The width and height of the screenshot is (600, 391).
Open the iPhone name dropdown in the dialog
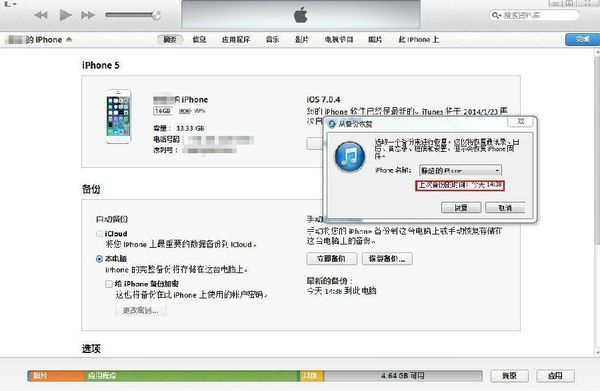click(460, 170)
